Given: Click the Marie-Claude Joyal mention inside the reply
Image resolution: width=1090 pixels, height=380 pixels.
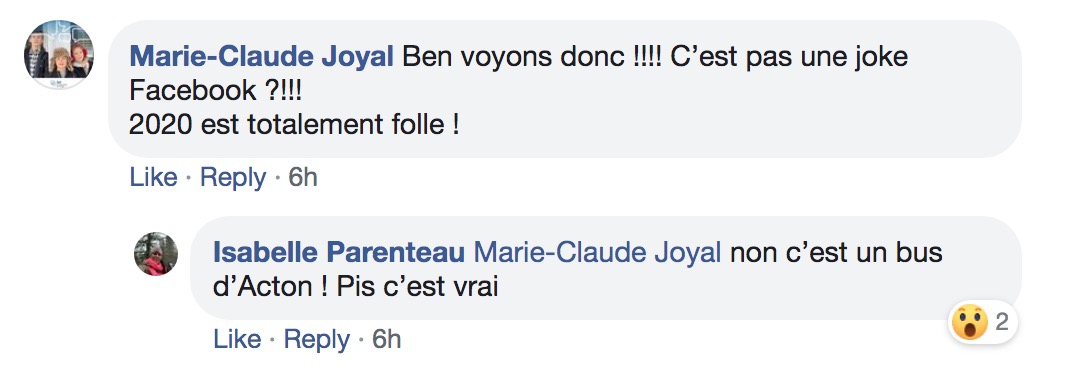Looking at the screenshot, I should pos(597,252).
